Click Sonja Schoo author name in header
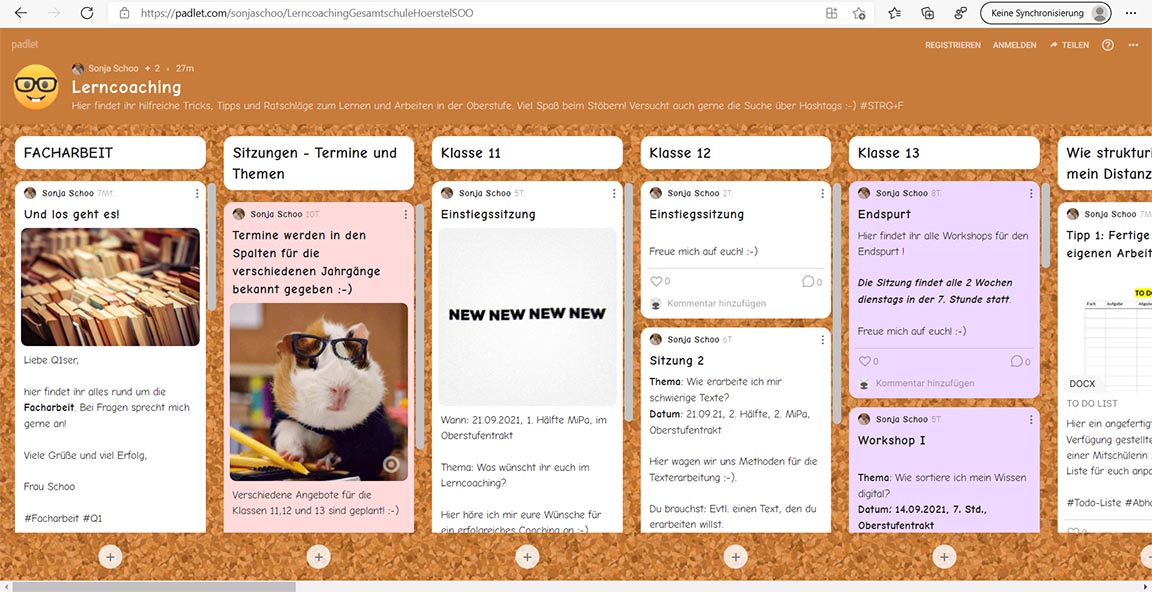Screen dimensions: 1152x592 [x=113, y=68]
